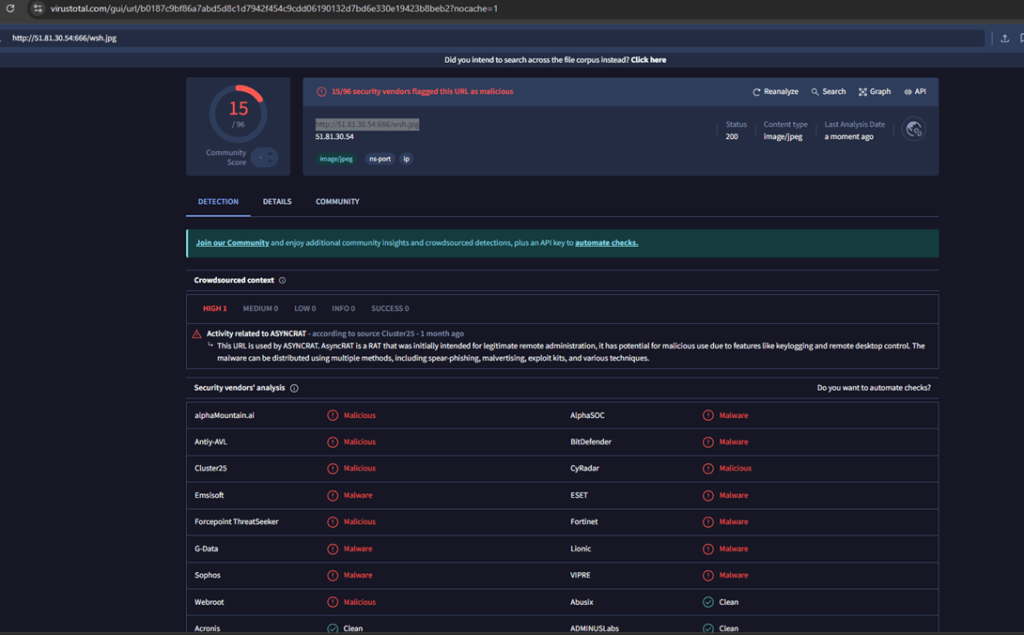Click the download icon right of the URL bar
1024x635 pixels.
1004,38
